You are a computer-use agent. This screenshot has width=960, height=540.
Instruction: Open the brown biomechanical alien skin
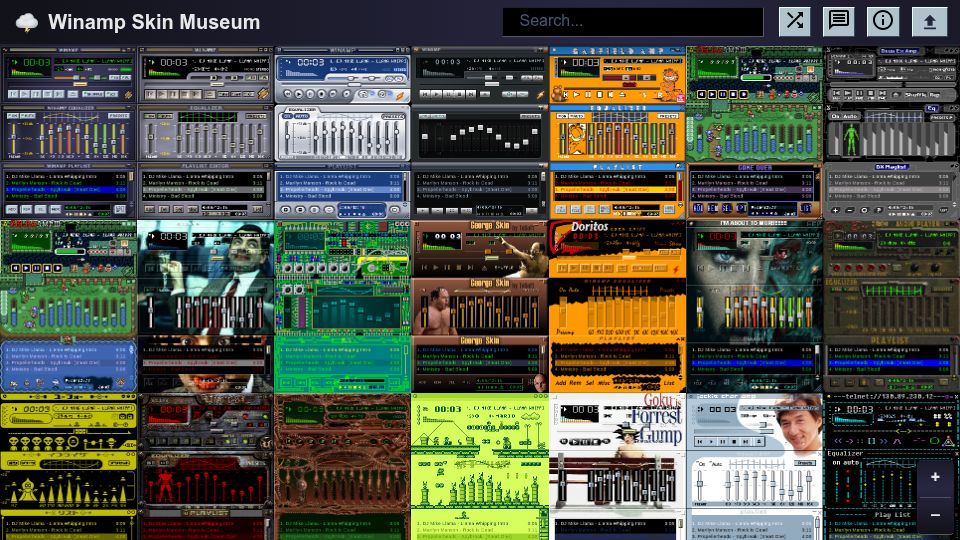click(x=343, y=467)
